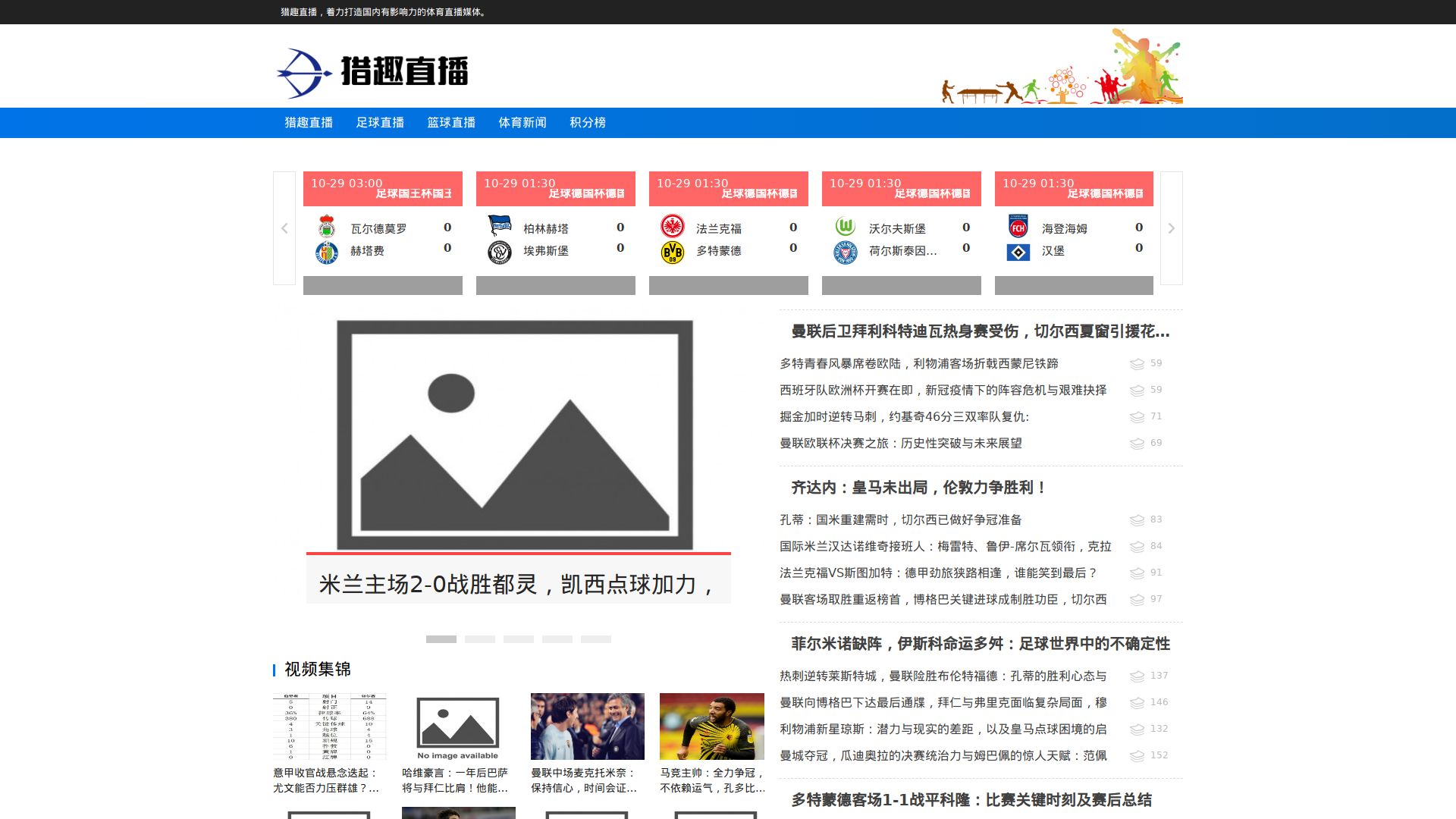1456x819 pixels.
Task: Open the Mourinho and Messi video thumbnail
Action: 587,726
